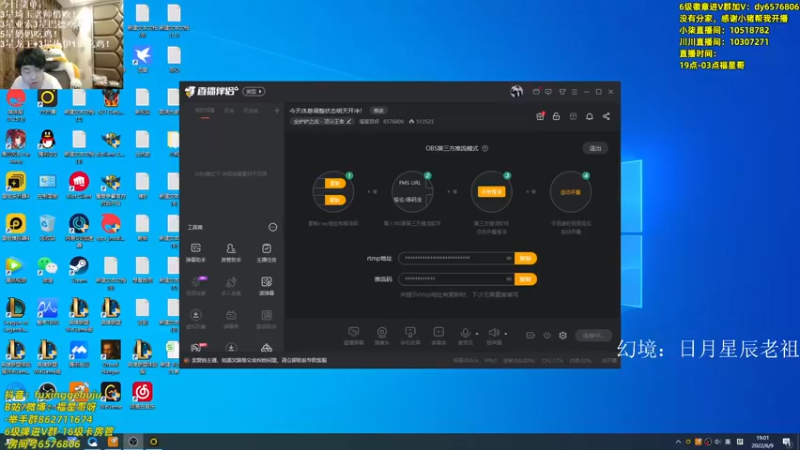
Task: Toggle preview eye icon in bottom bar
Action: click(547, 335)
